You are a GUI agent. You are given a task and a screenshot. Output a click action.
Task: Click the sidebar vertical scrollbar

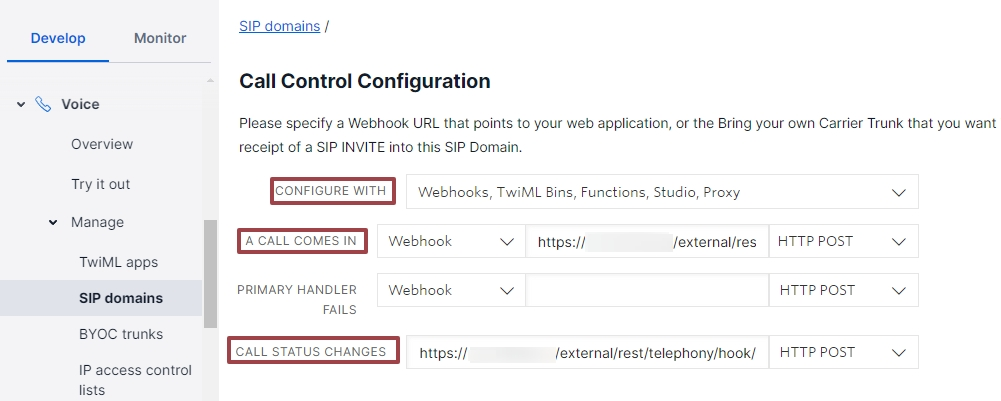(x=210, y=273)
